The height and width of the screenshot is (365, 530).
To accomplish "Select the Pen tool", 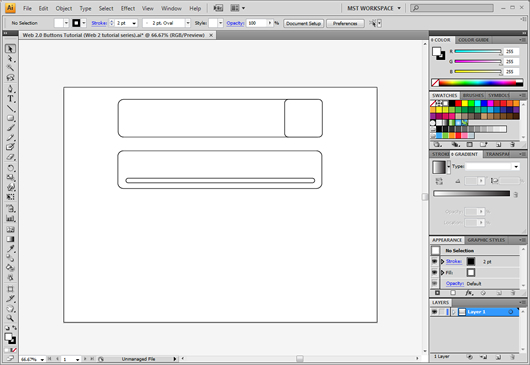I will click(x=10, y=89).
